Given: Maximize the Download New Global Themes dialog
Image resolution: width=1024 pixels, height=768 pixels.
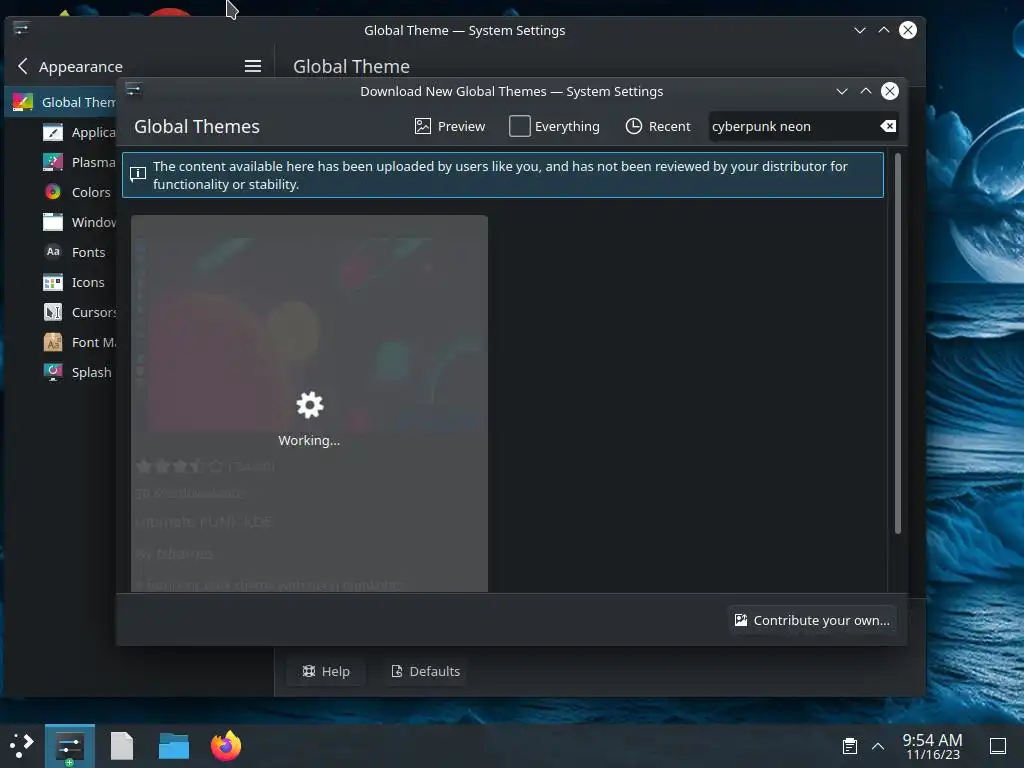Looking at the screenshot, I should click(866, 91).
